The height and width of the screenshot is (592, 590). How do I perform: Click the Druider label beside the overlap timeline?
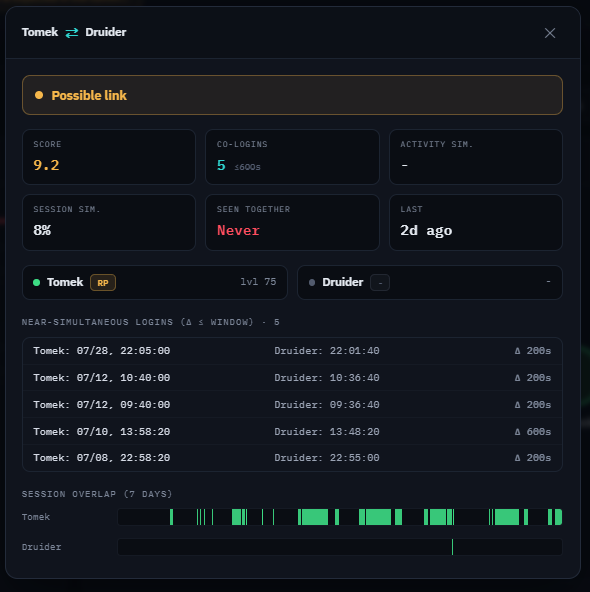click(42, 547)
